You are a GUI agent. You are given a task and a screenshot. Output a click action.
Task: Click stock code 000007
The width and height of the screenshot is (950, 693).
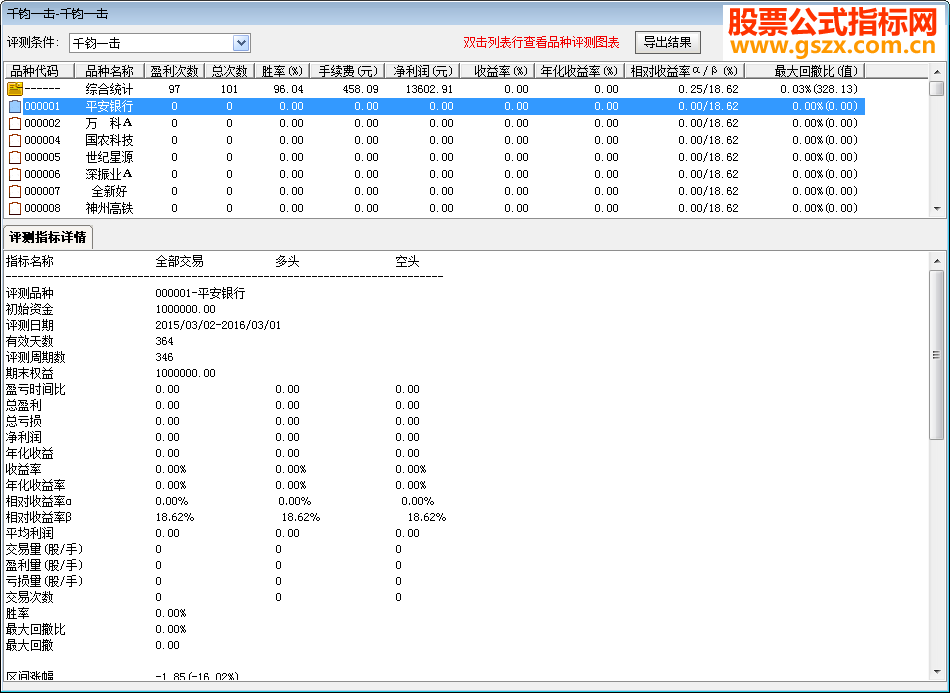pyautogui.click(x=42, y=191)
